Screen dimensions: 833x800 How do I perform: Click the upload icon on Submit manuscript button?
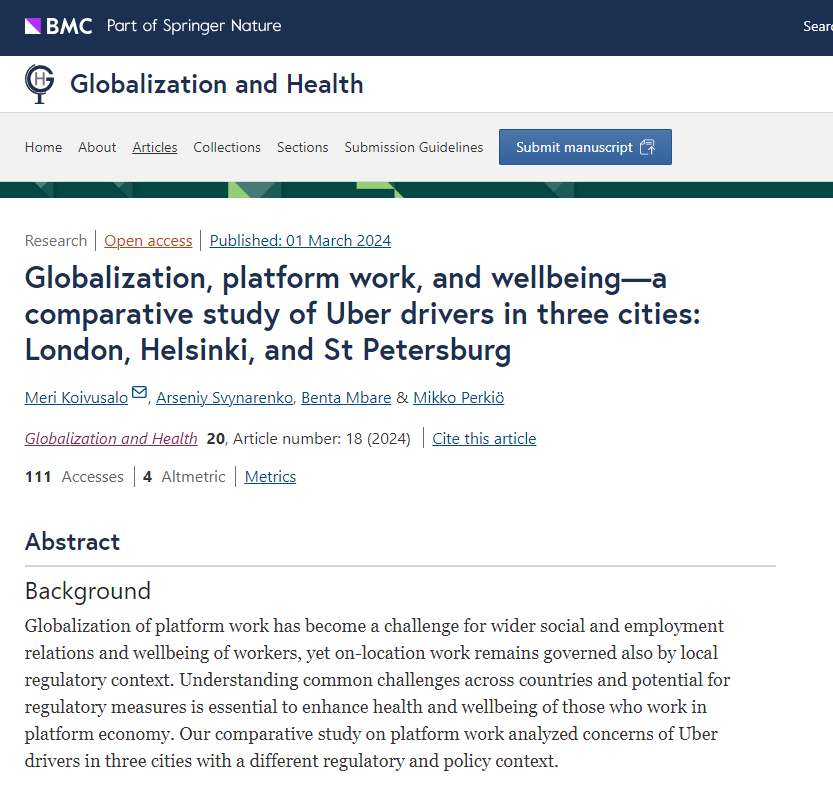[x=648, y=147]
